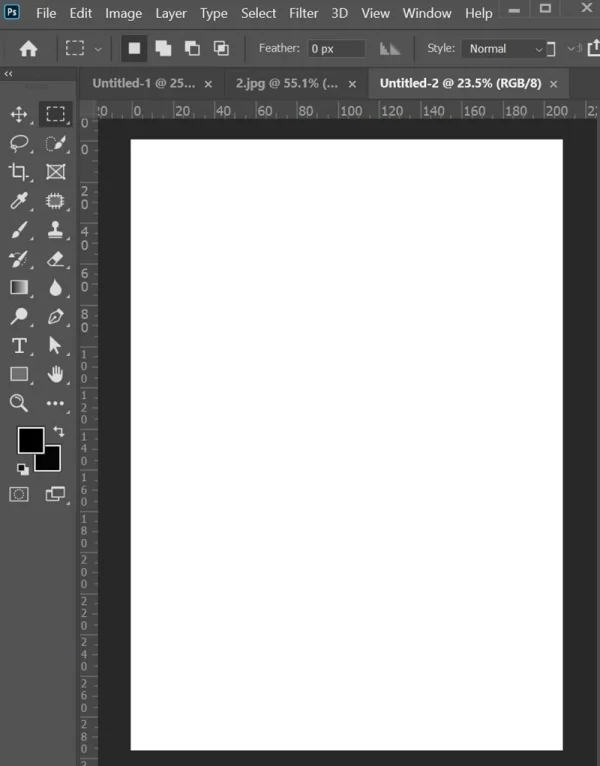Open the Window menu
Image resolution: width=600 pixels, height=766 pixels.
427,13
